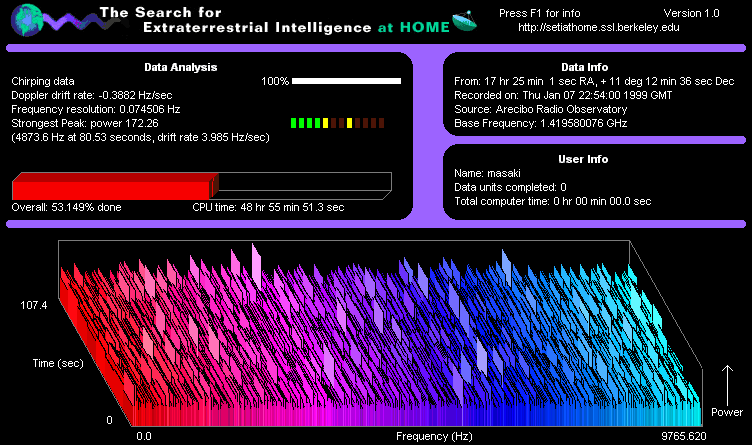The image size is (752, 445).
Task: Click the red Overall progress bar
Action: [202, 186]
